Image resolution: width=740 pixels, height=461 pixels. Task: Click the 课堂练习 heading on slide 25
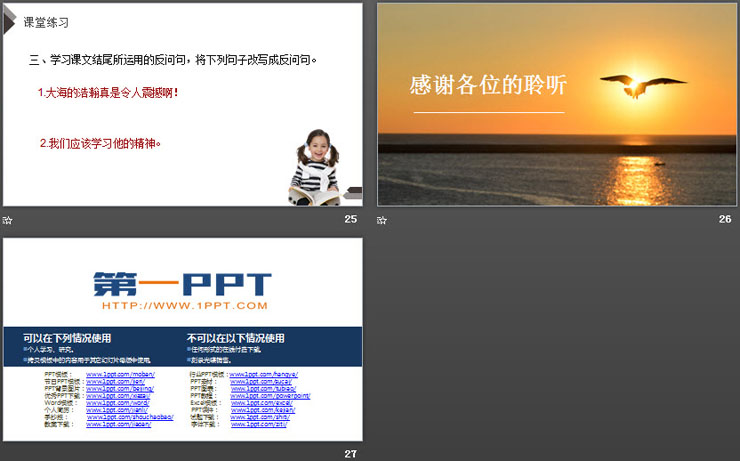(46, 22)
